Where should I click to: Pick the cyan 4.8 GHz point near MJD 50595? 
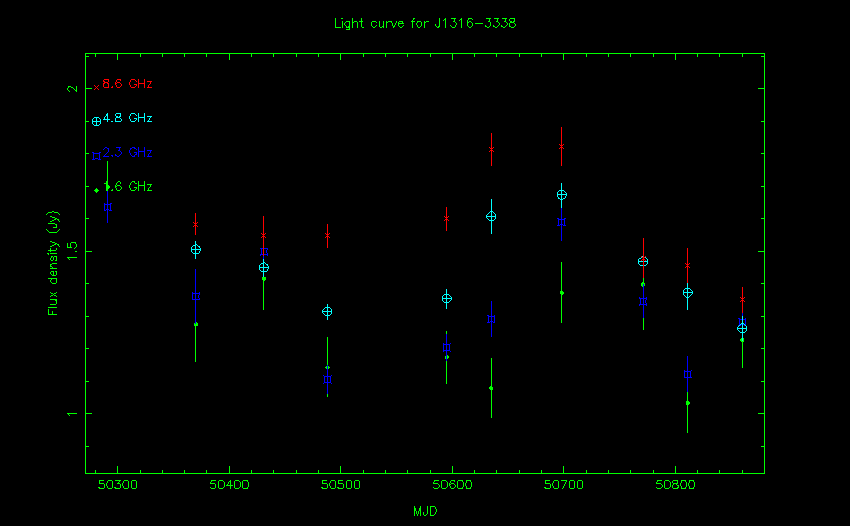coord(447,299)
